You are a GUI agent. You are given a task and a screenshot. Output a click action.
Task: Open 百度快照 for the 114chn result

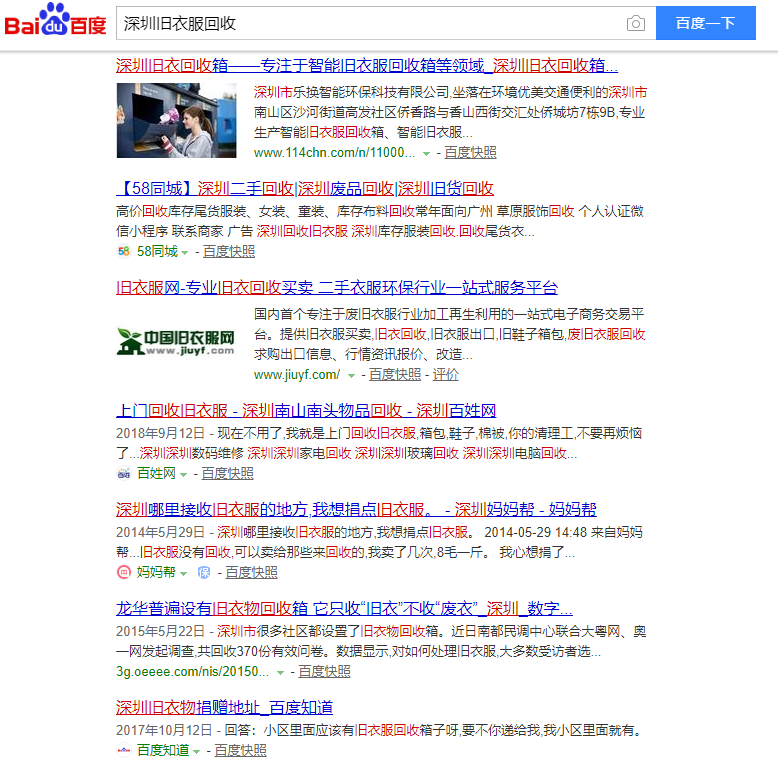coord(470,152)
